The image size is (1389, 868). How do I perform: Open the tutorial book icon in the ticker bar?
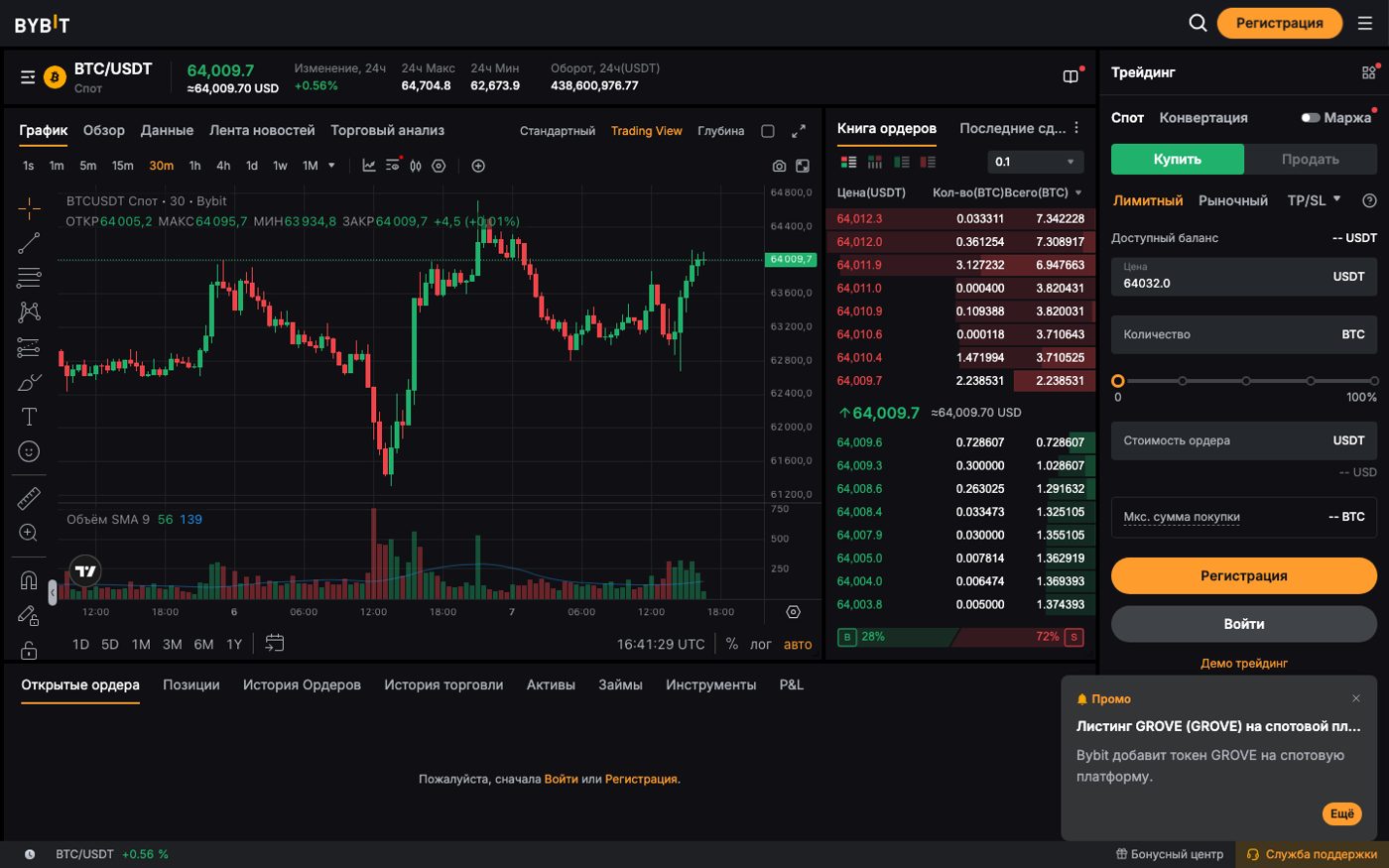point(1071,76)
